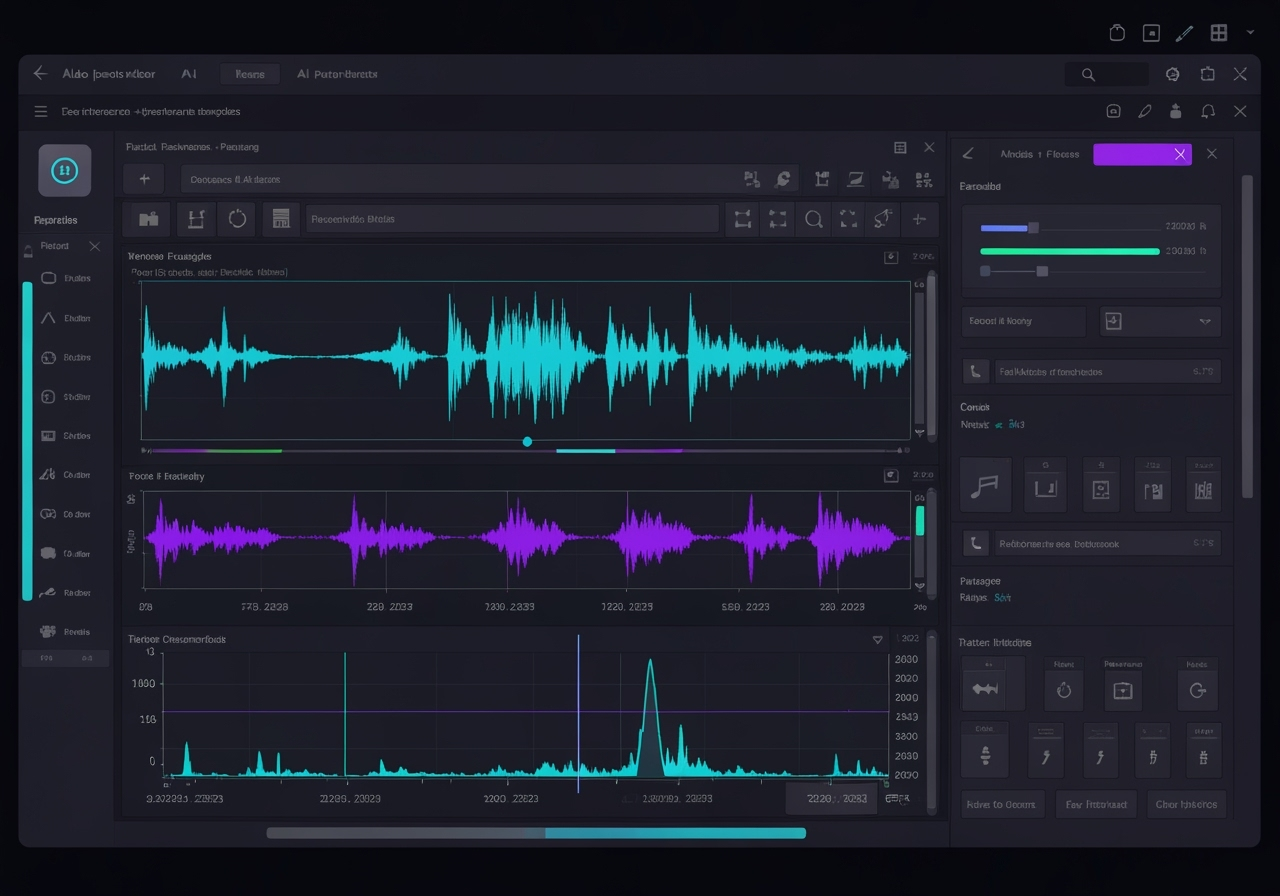
Task: Expand the triangle on the spectrum panel header
Action: click(878, 639)
